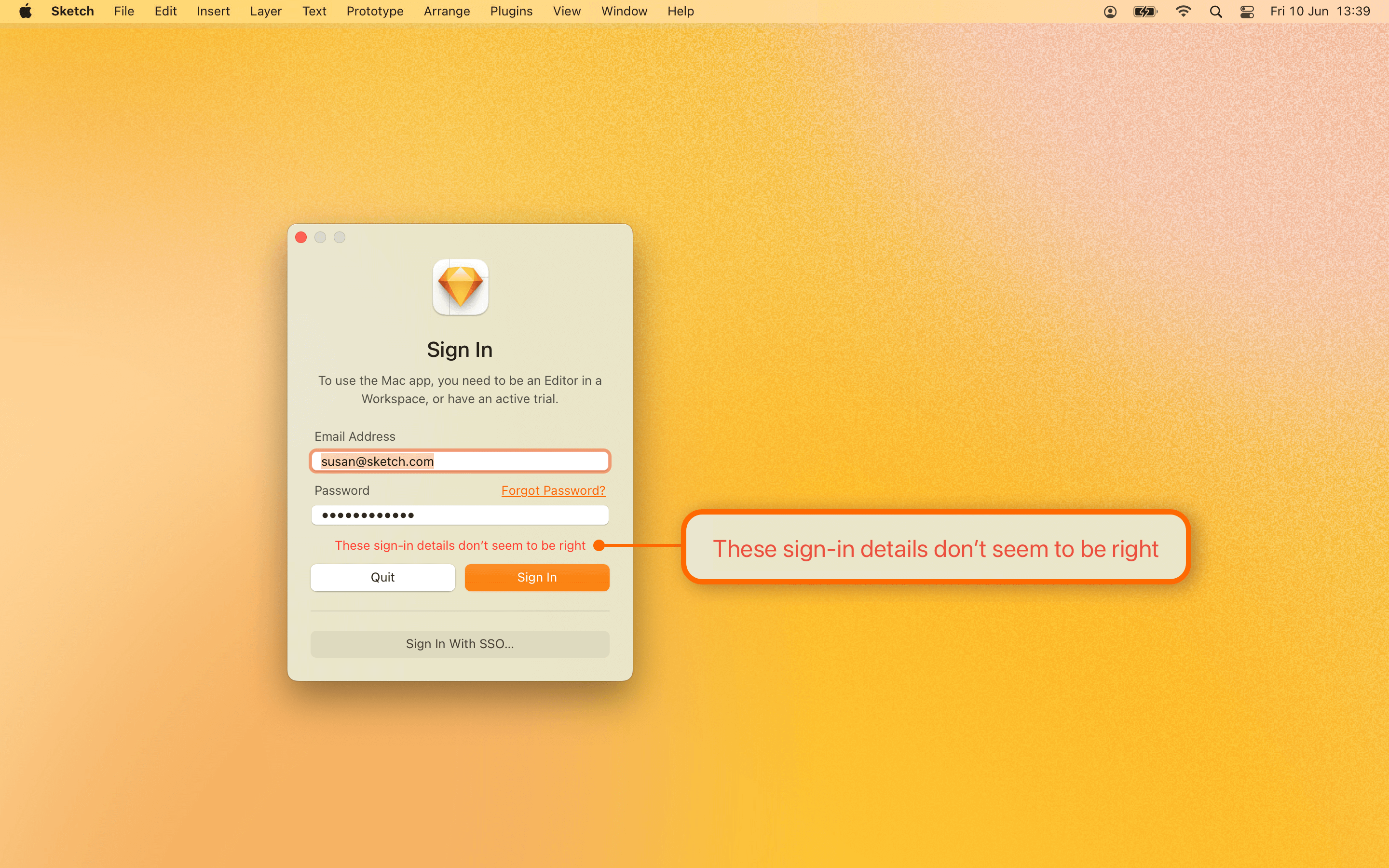Click the battery charging indicator

point(1144,11)
